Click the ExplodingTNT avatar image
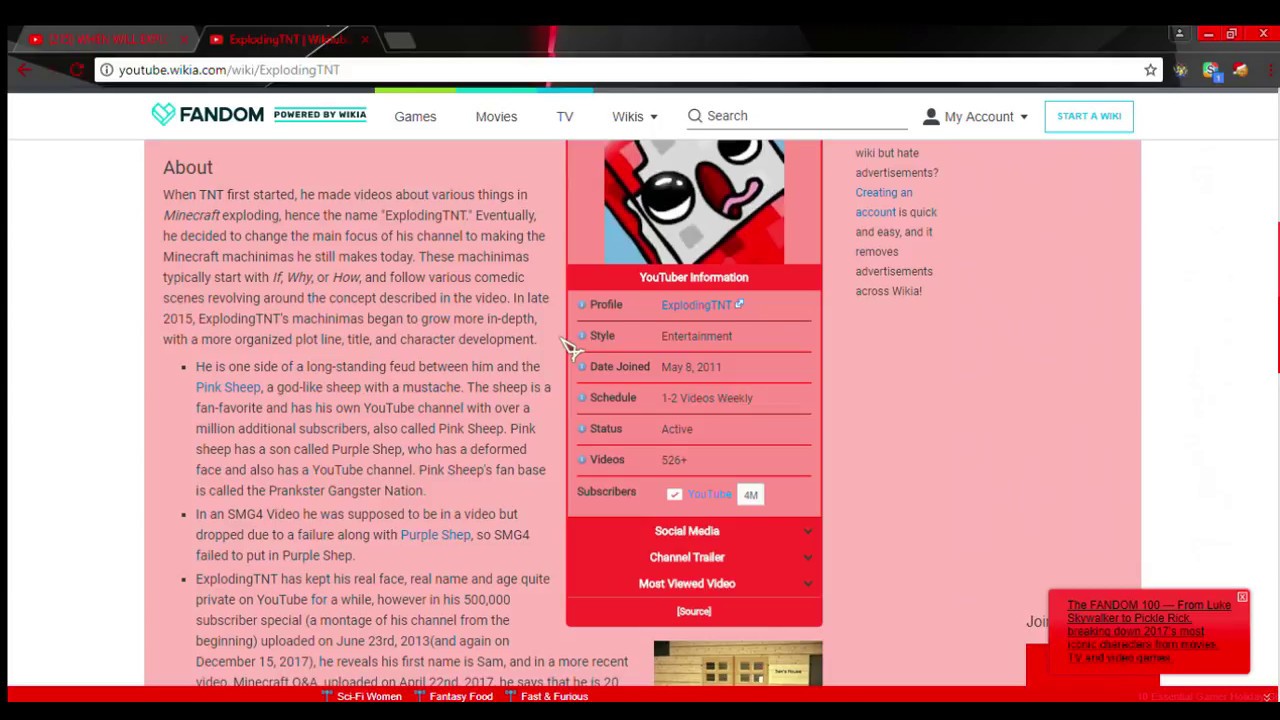 694,201
